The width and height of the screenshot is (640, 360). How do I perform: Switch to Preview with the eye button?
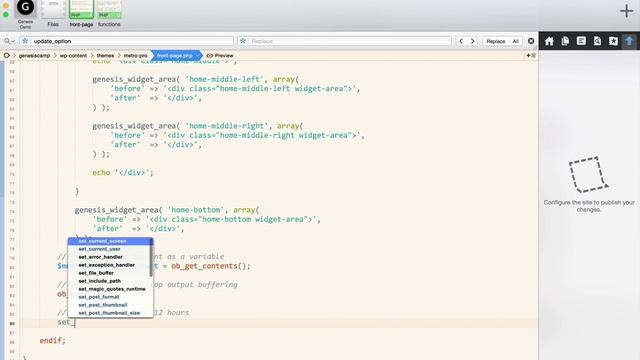coord(220,56)
